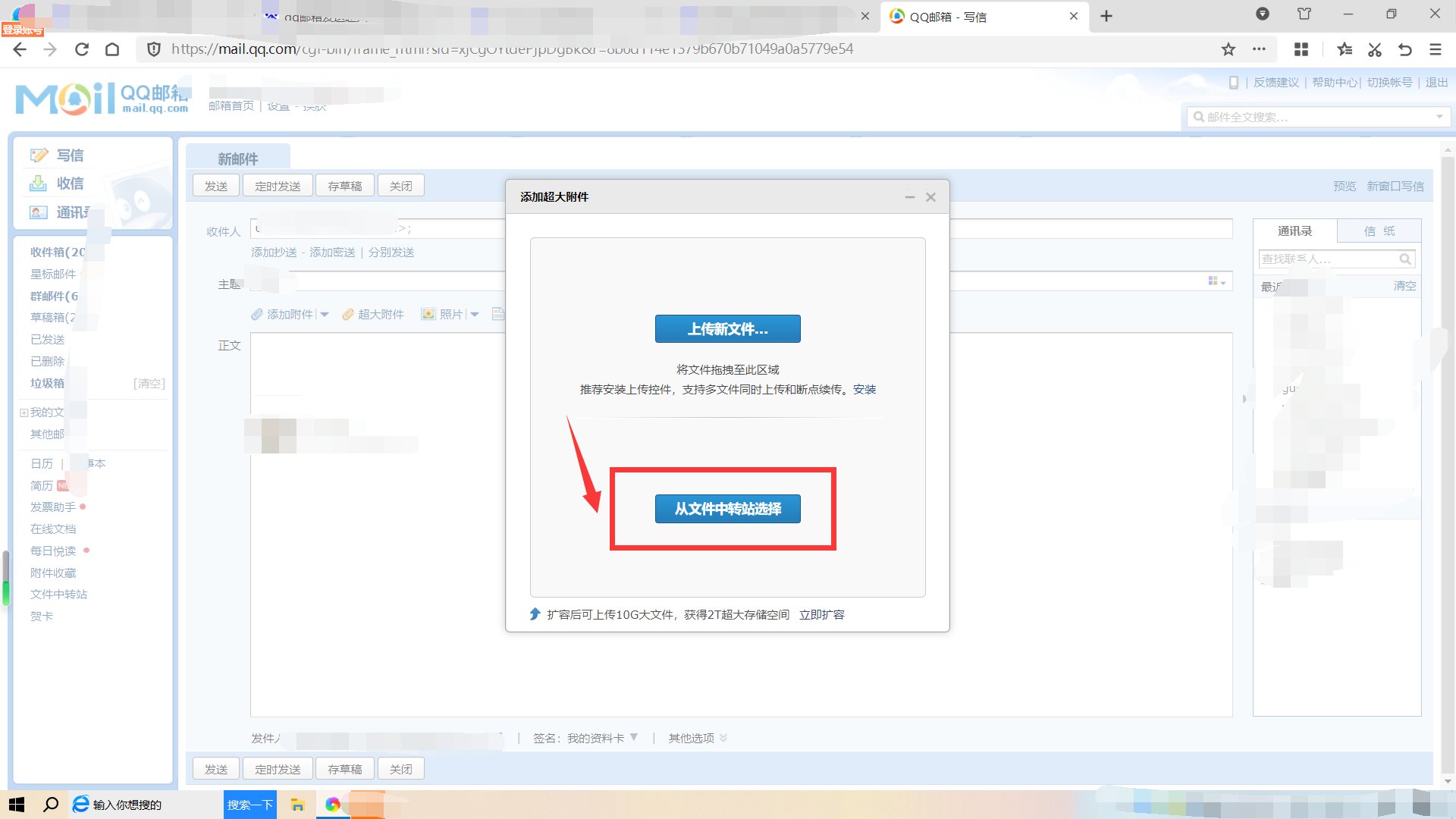Open the 通讯录 contacts sidebar icon
The height and width of the screenshot is (819, 1456).
tap(39, 212)
